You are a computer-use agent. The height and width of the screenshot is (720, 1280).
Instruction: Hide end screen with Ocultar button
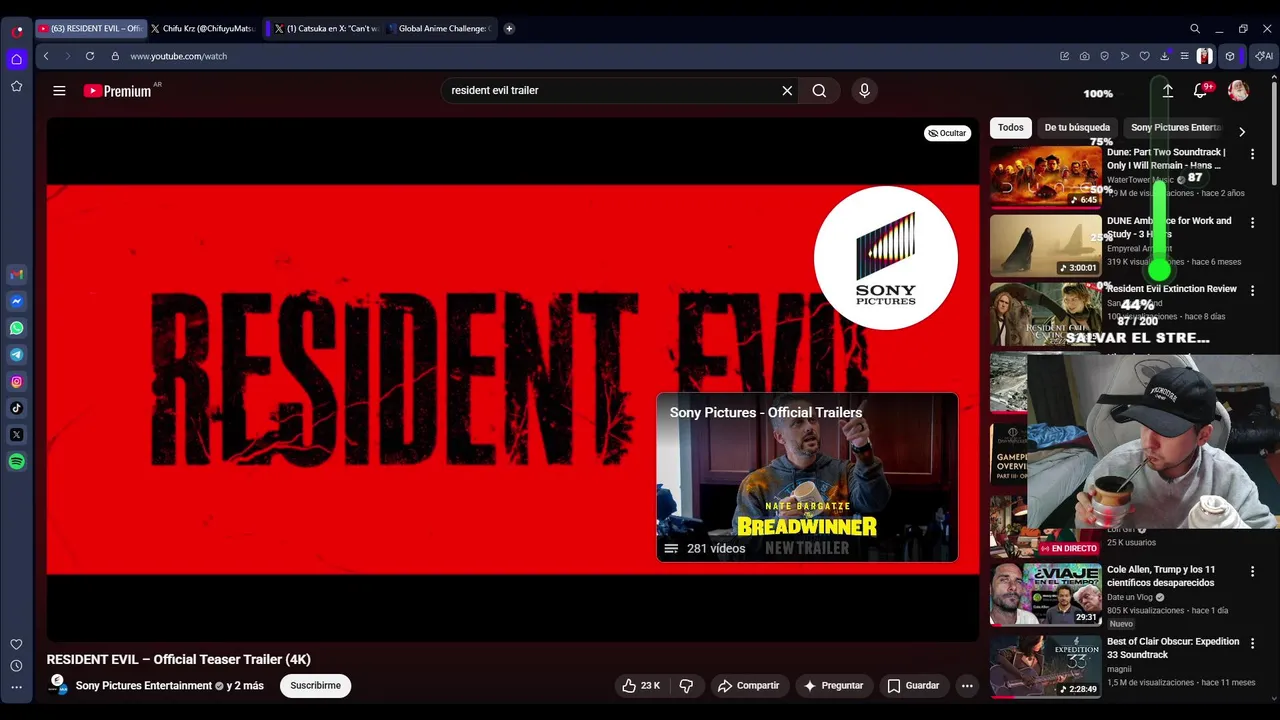[x=947, y=133]
